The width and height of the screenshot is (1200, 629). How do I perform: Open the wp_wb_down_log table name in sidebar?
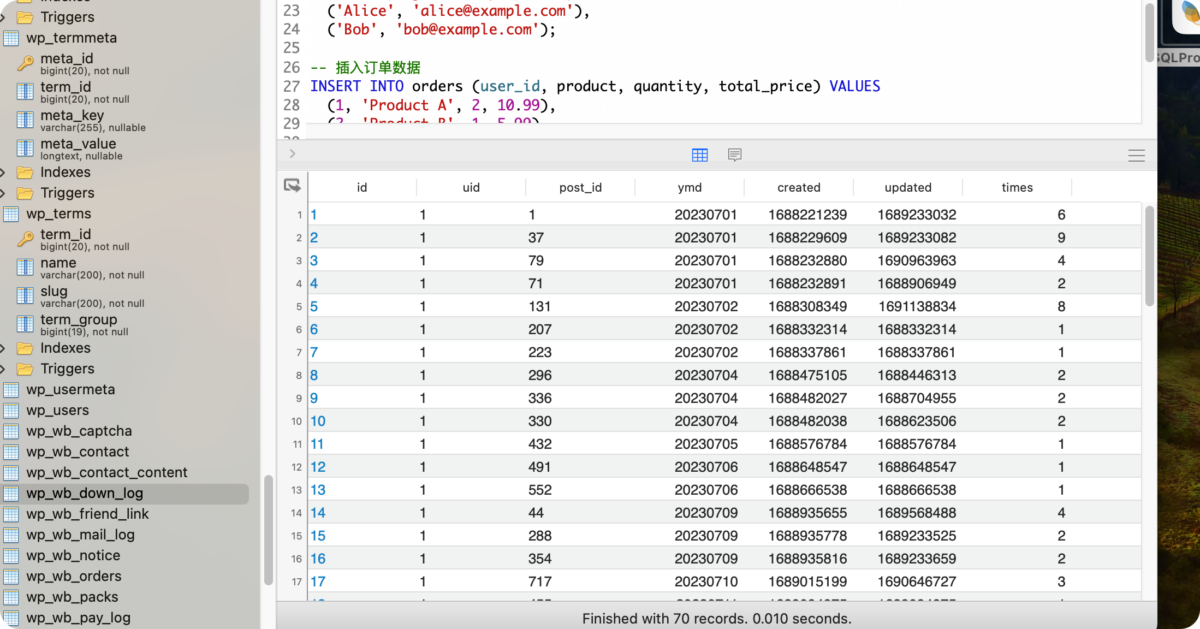pos(85,494)
